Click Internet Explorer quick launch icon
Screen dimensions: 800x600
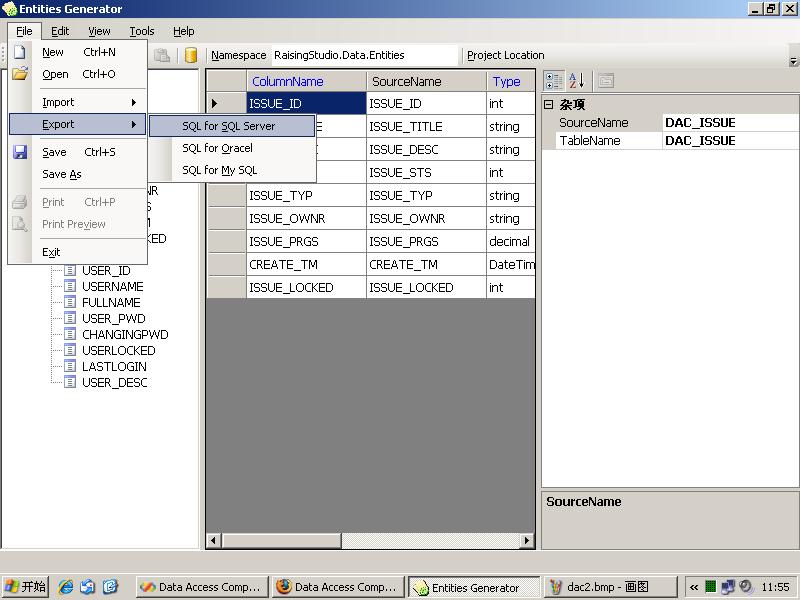coord(67,587)
